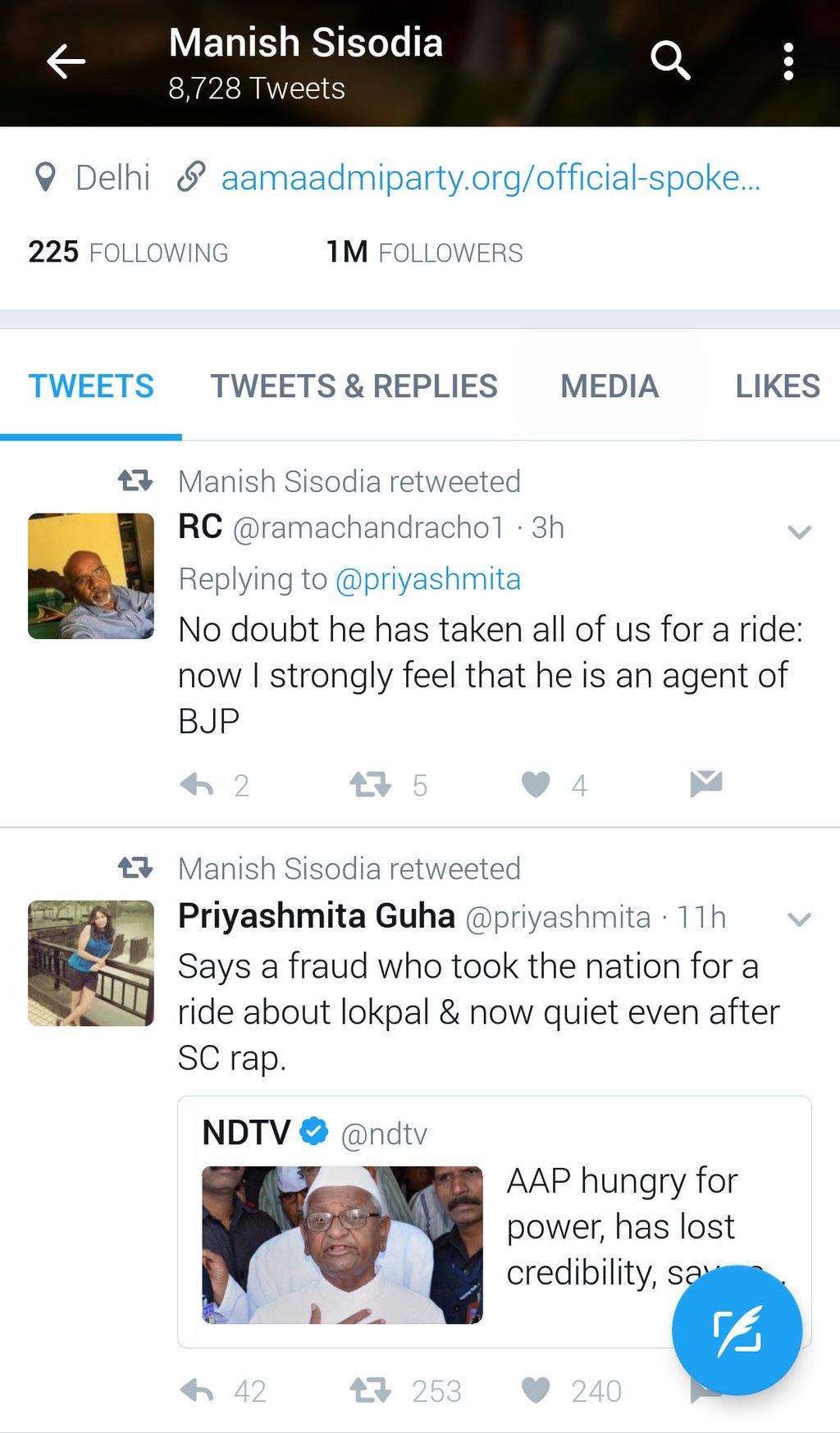Open the quoted NDTV news image

pos(342,1245)
